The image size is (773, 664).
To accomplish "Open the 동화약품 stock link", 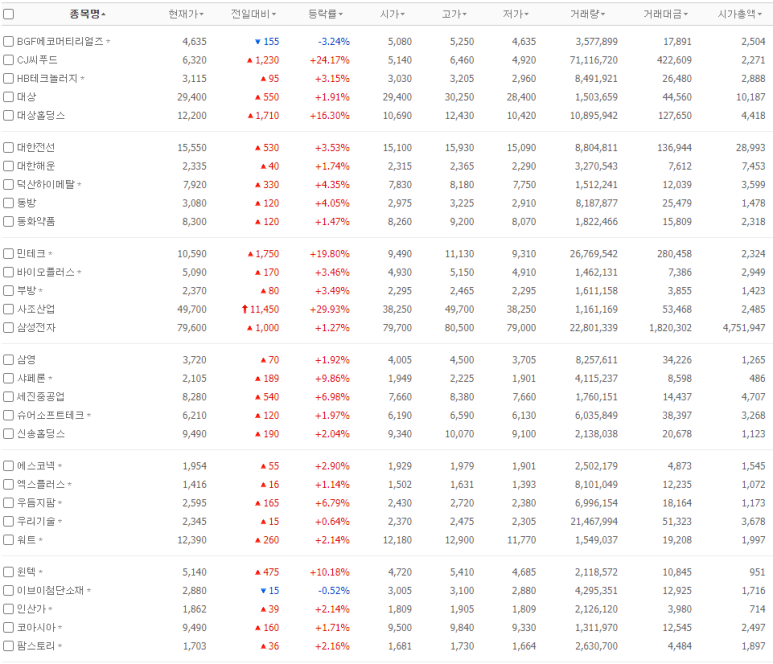I will pyautogui.click(x=36, y=222).
